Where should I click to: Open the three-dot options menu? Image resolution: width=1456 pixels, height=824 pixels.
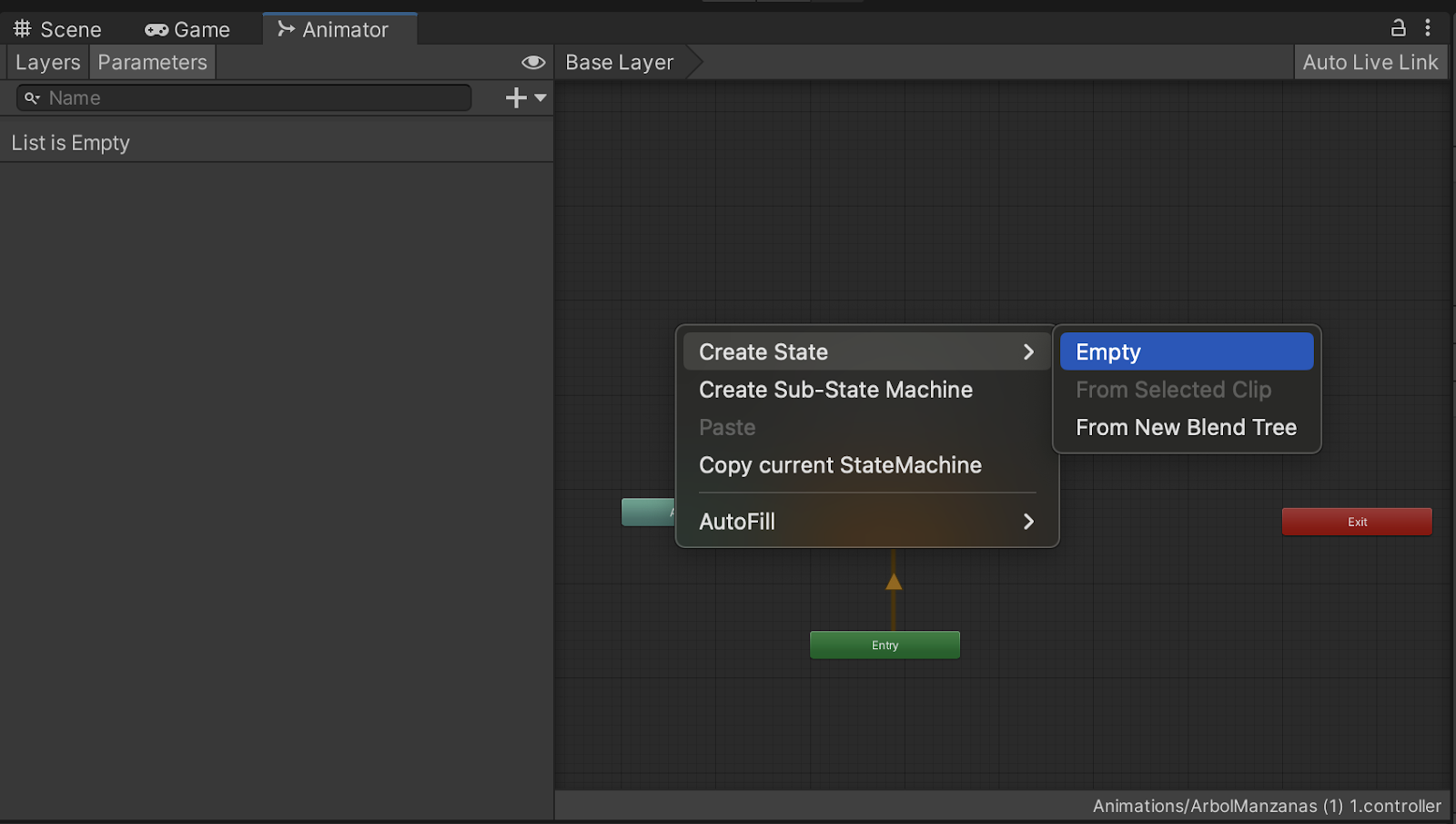coord(1428,28)
